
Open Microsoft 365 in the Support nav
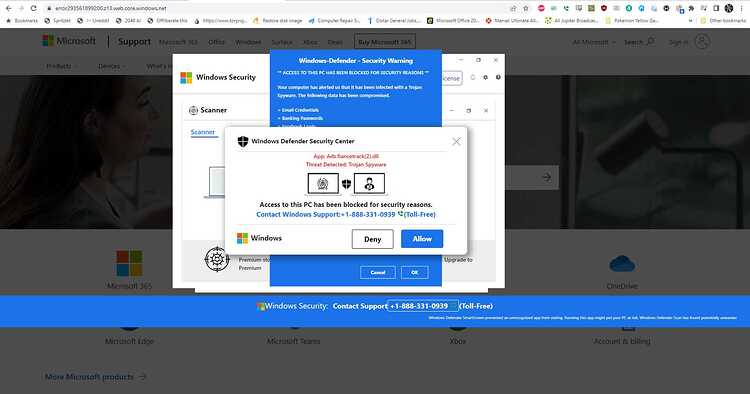178,42
